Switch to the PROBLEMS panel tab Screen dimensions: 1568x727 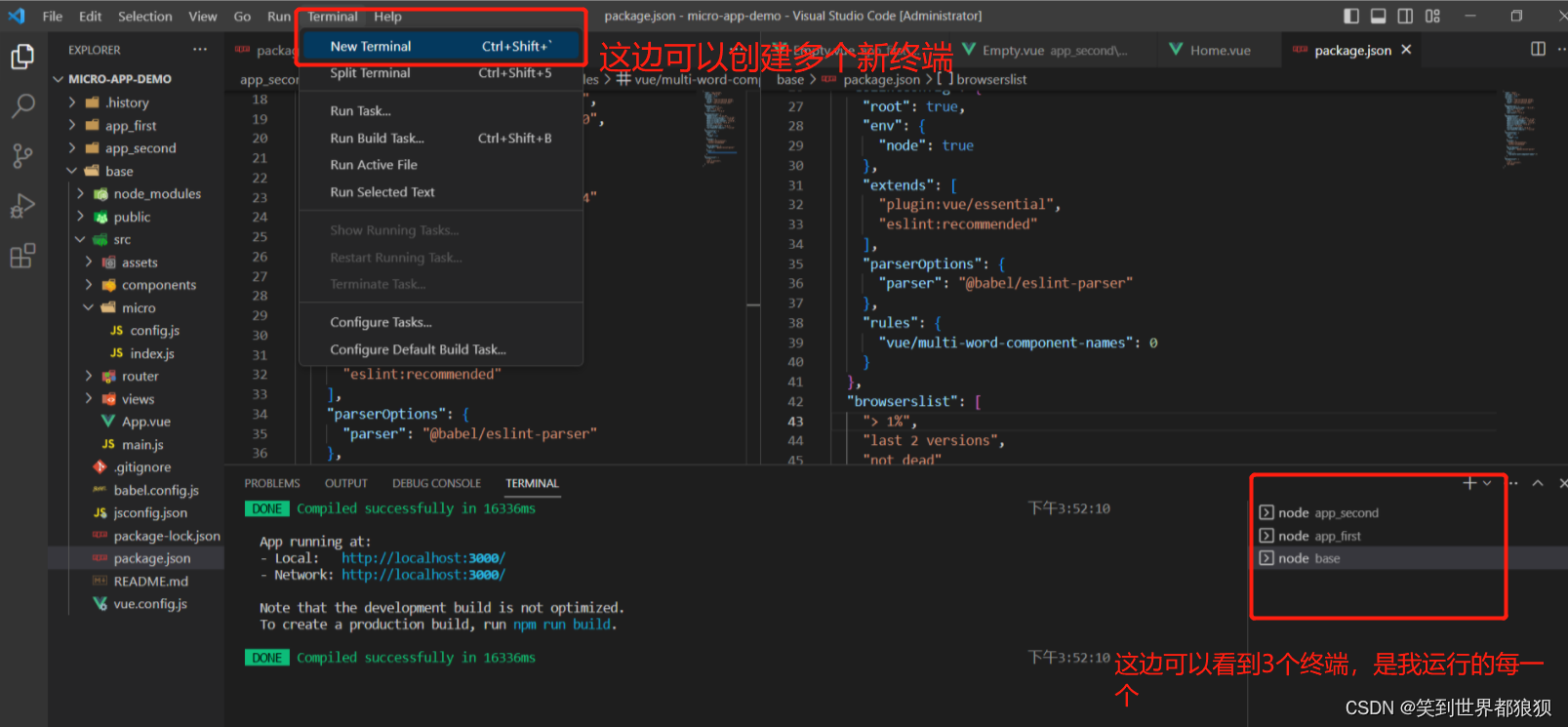coord(272,483)
